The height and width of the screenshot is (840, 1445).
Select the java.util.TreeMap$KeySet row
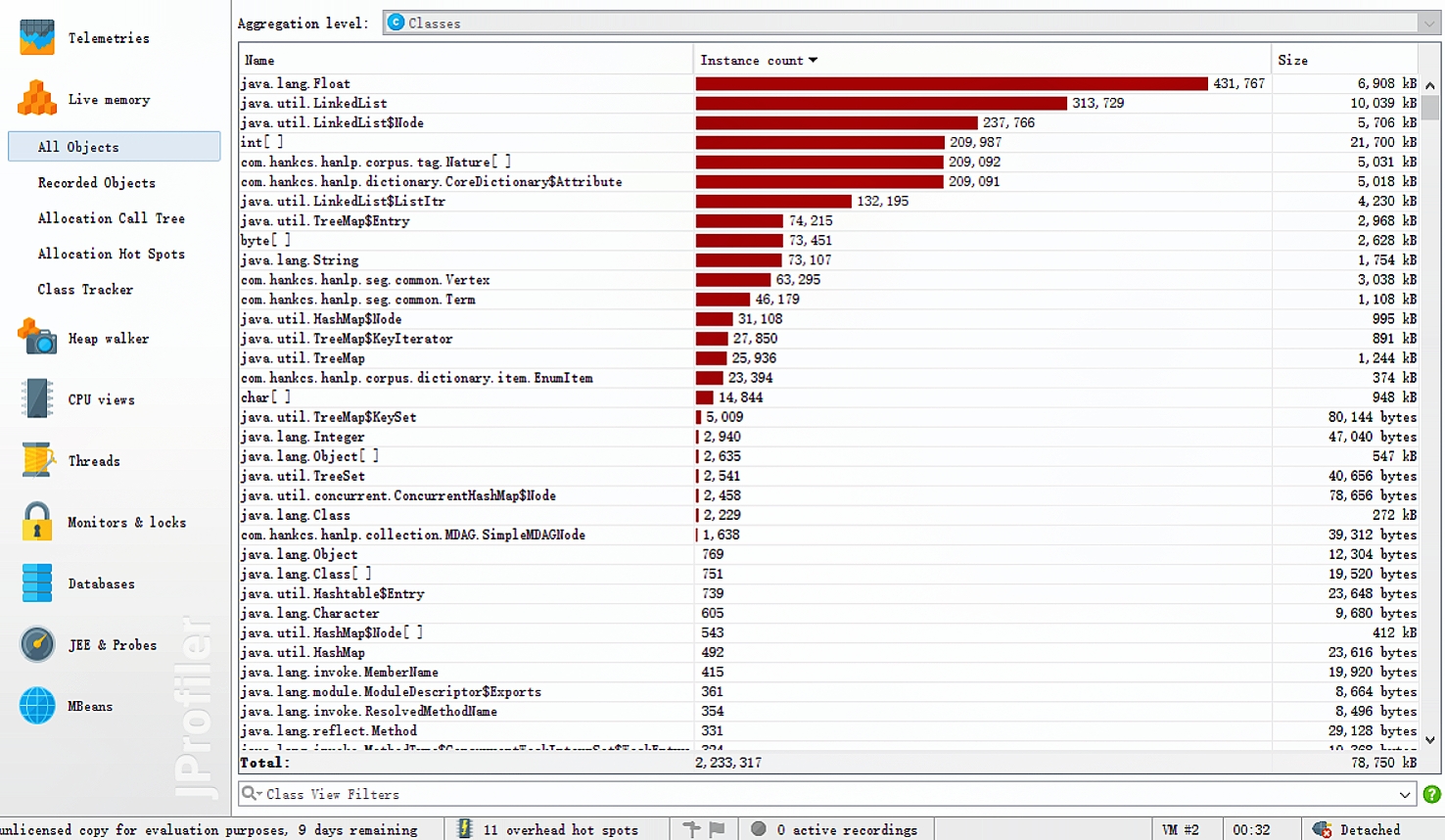pyautogui.click(x=829, y=417)
